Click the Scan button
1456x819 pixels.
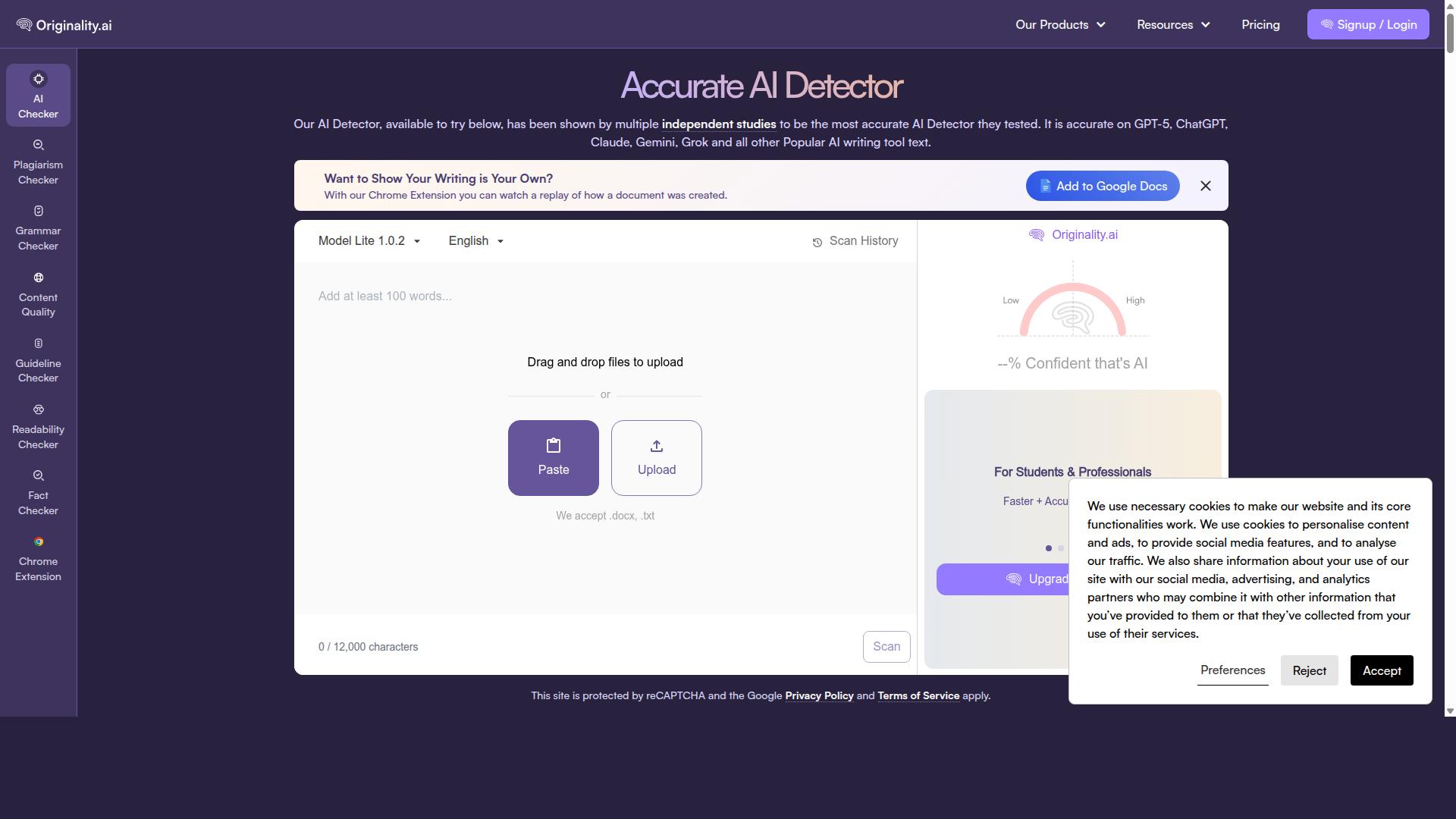tap(886, 647)
